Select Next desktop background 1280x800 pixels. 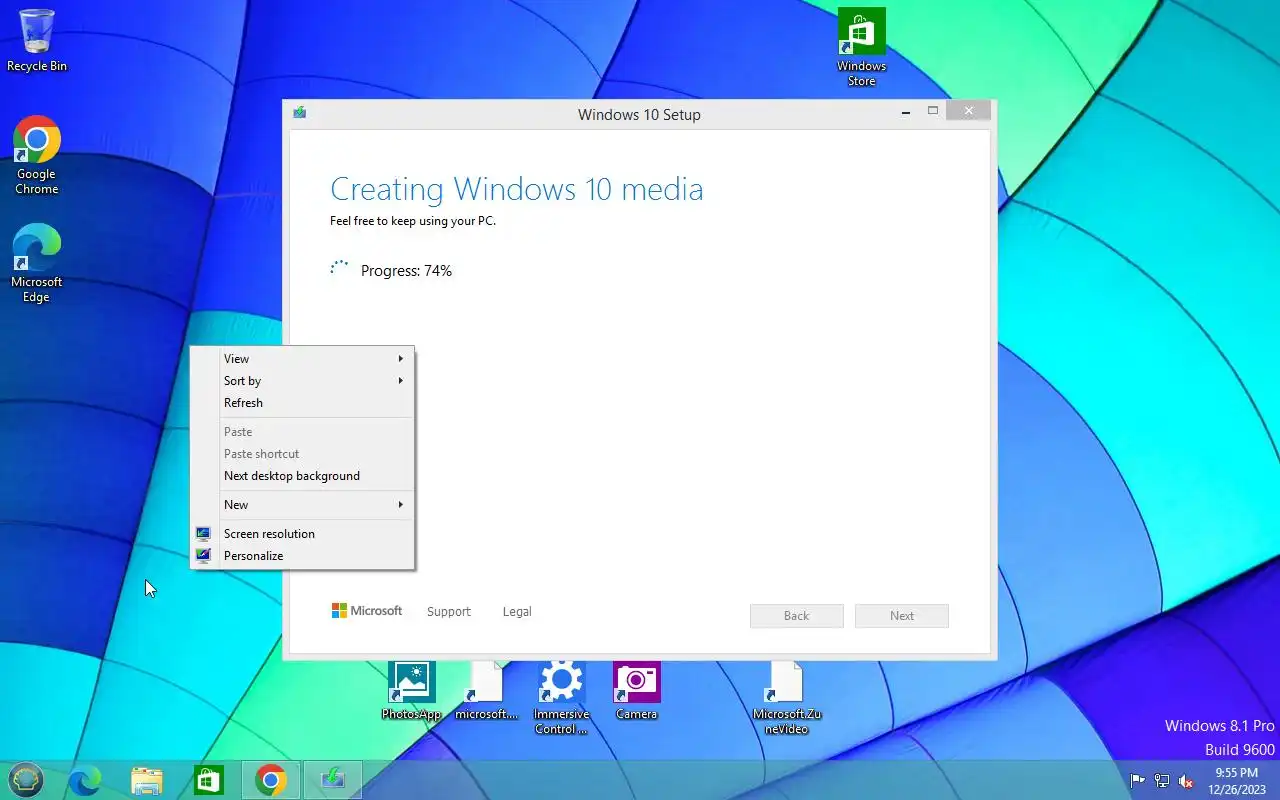[x=302, y=476]
